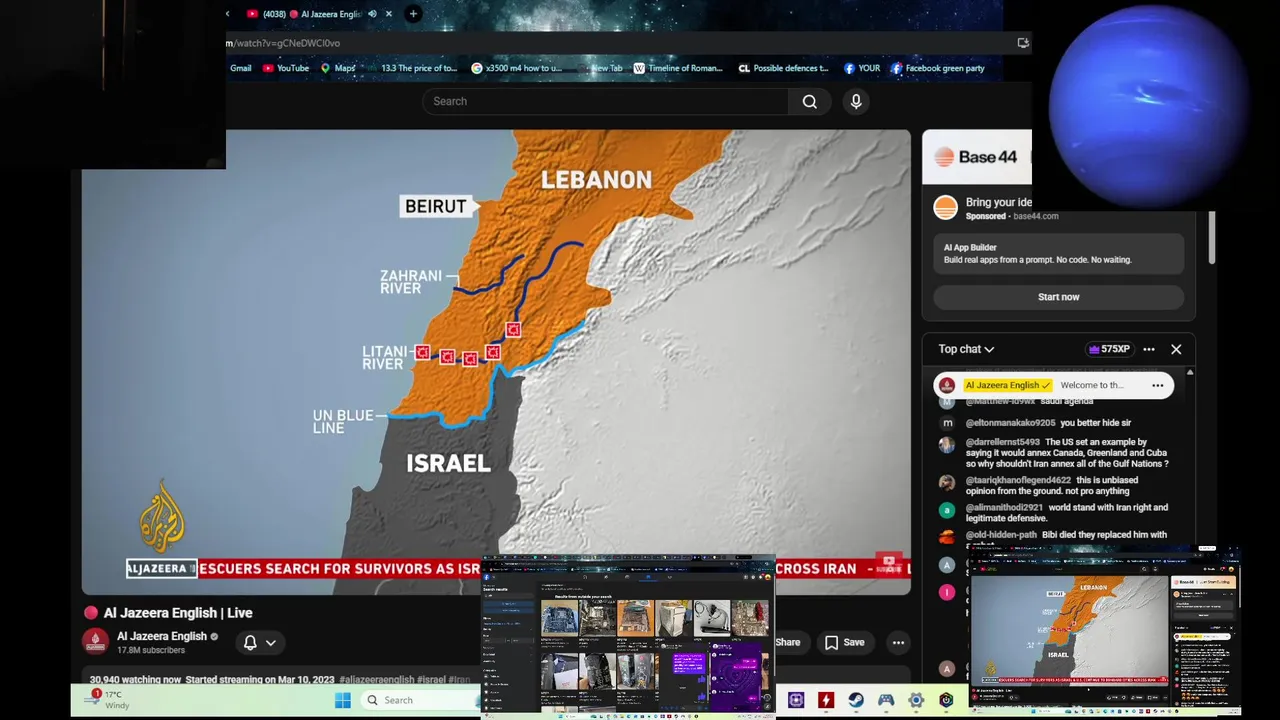Open 'Facebook green party' bookmark

[x=938, y=68]
